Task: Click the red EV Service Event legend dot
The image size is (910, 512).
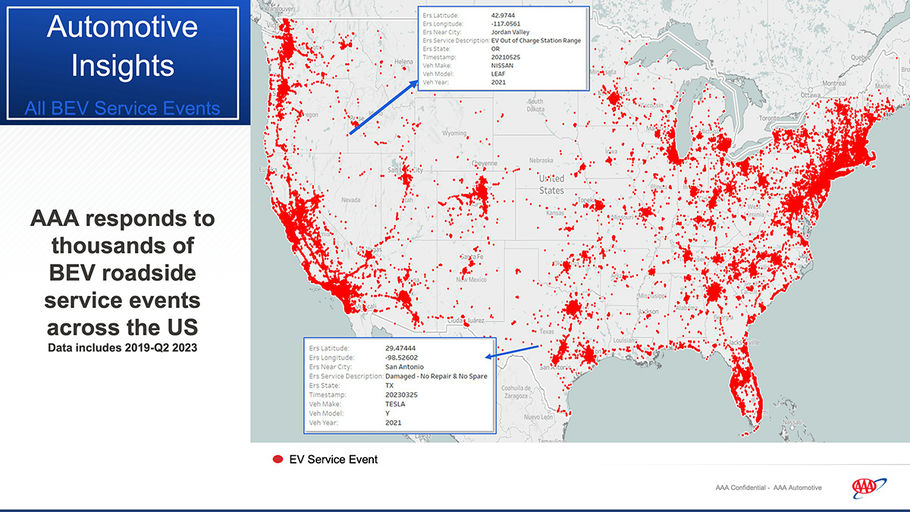Action: (x=278, y=459)
